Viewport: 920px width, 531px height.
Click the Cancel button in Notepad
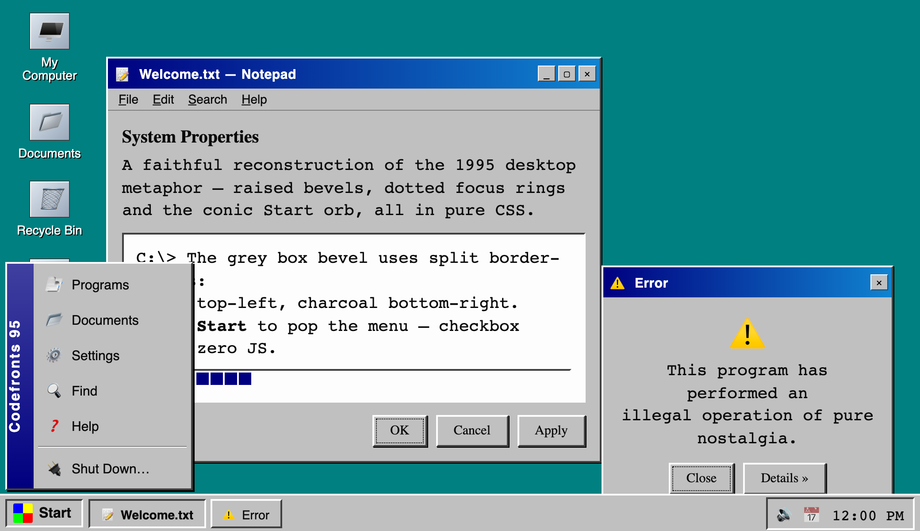[x=472, y=431]
